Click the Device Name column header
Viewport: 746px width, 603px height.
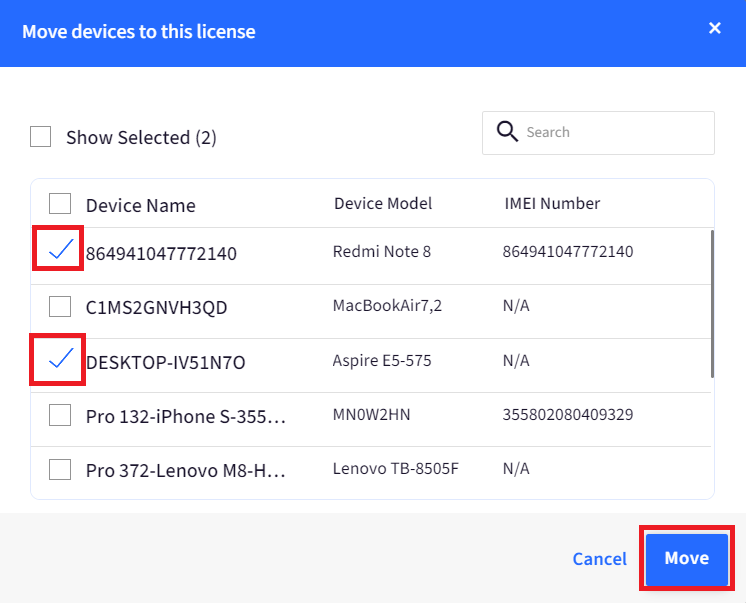point(141,206)
